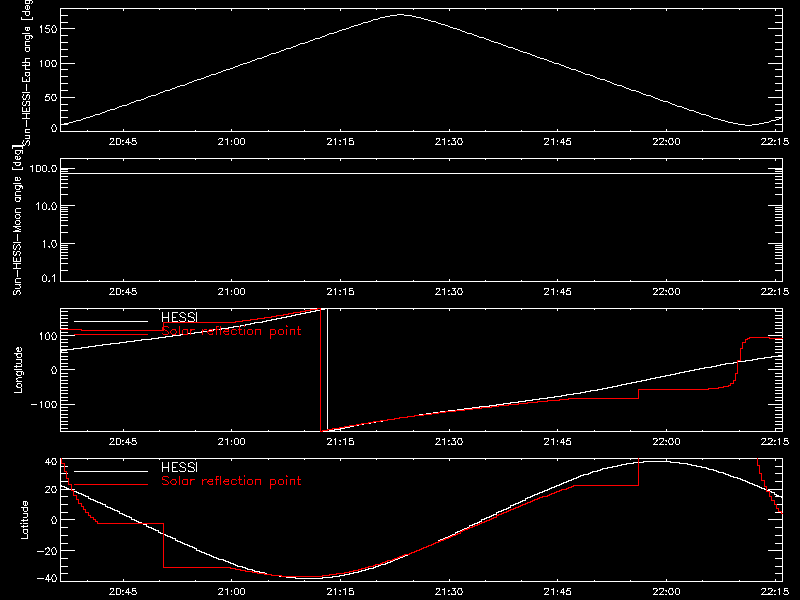Click HESSI legend label in Longitude plot
The image size is (800, 600).
(179, 317)
